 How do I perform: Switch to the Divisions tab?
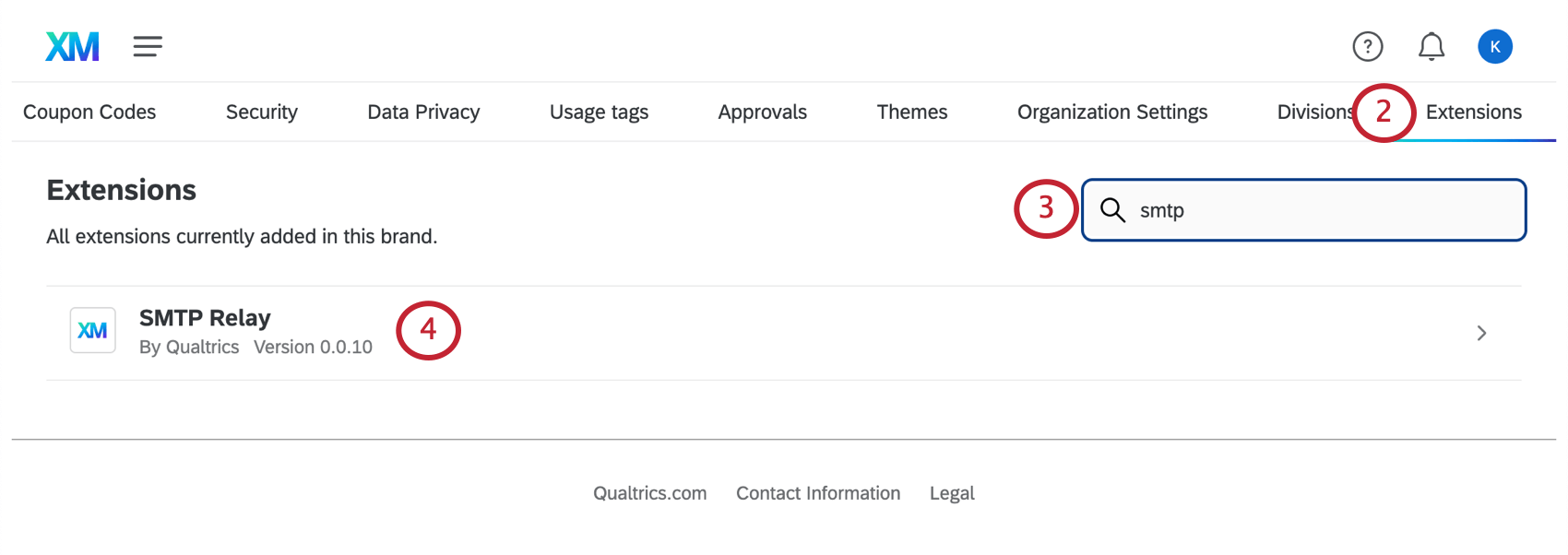(x=1313, y=112)
